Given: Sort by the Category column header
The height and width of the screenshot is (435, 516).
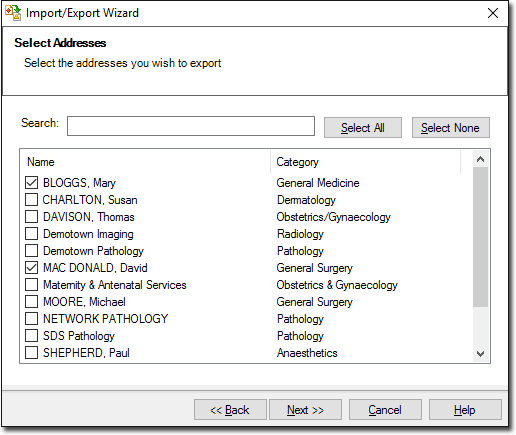Looking at the screenshot, I should coord(366,162).
